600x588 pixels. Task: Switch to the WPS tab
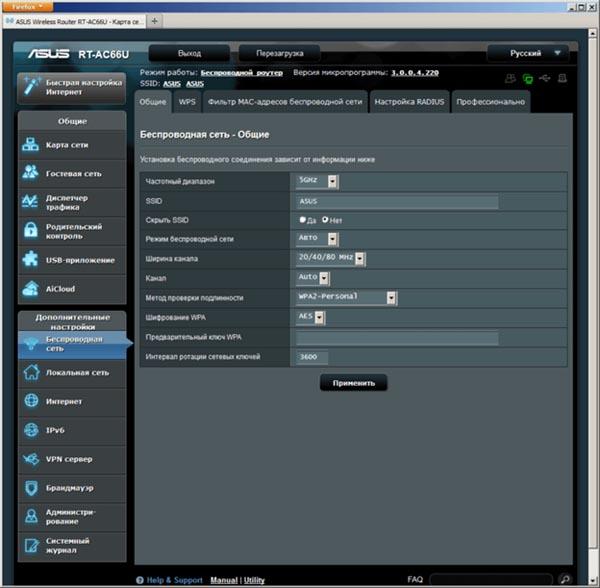[x=186, y=102]
